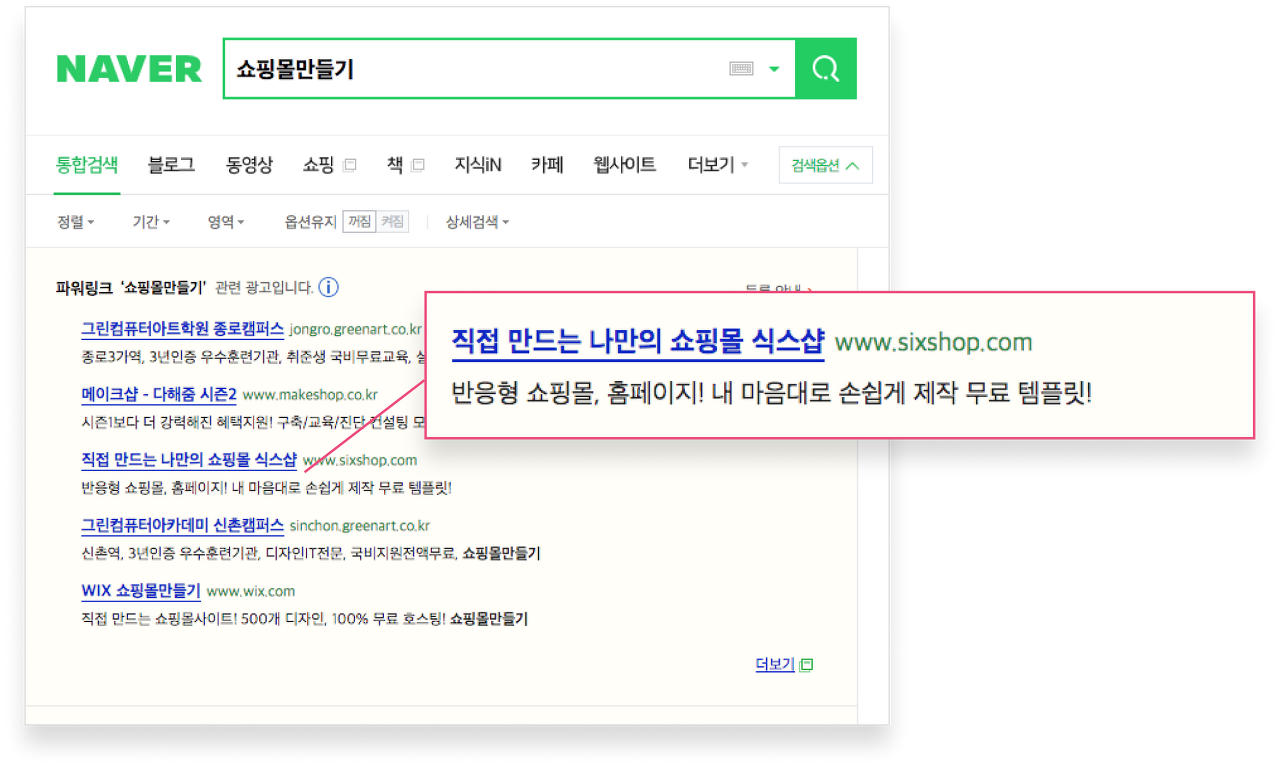This screenshot has height=769, width=1280.
Task: Set 옵션유지 to 꺼짐
Action: [359, 222]
